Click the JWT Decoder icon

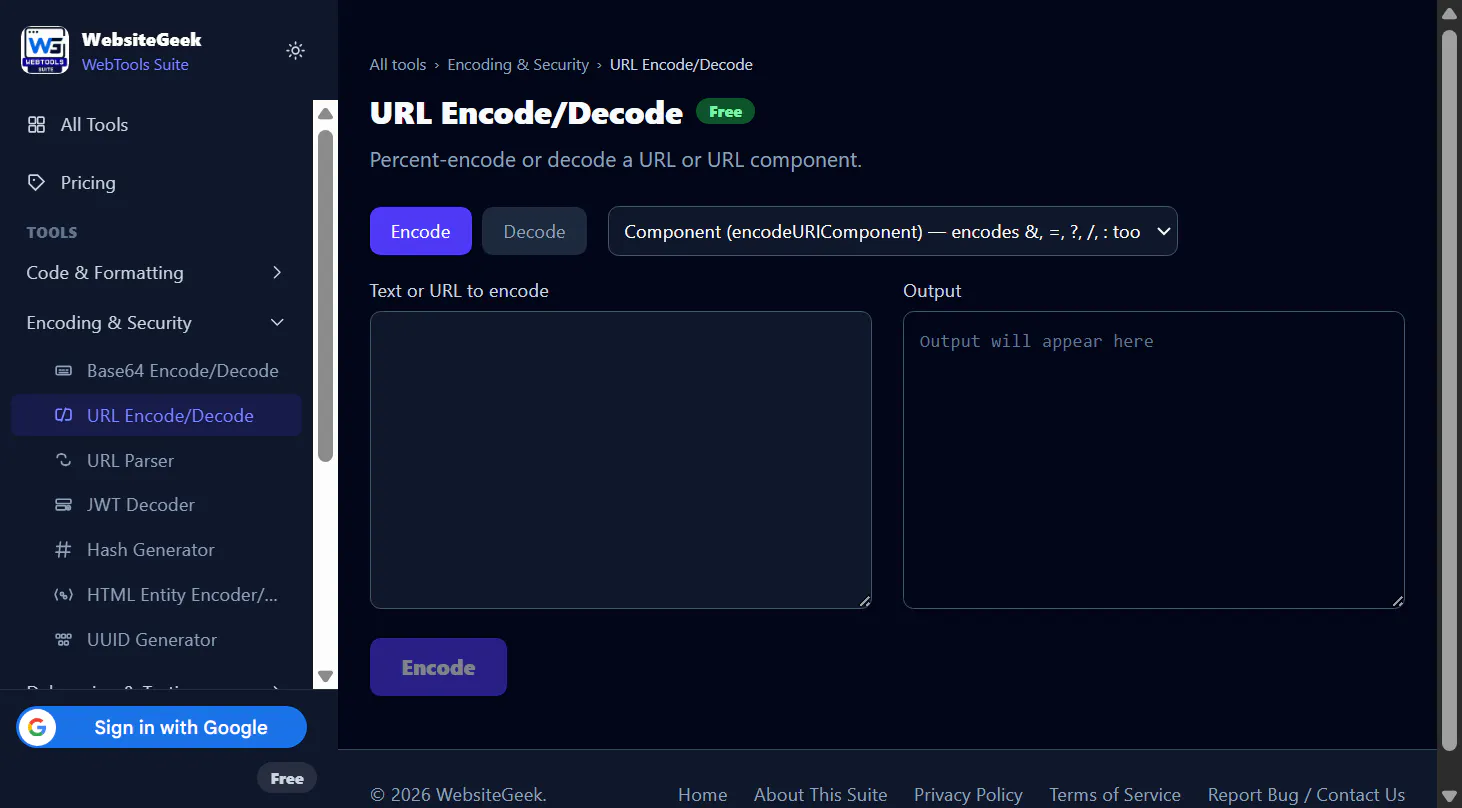pyautogui.click(x=63, y=505)
